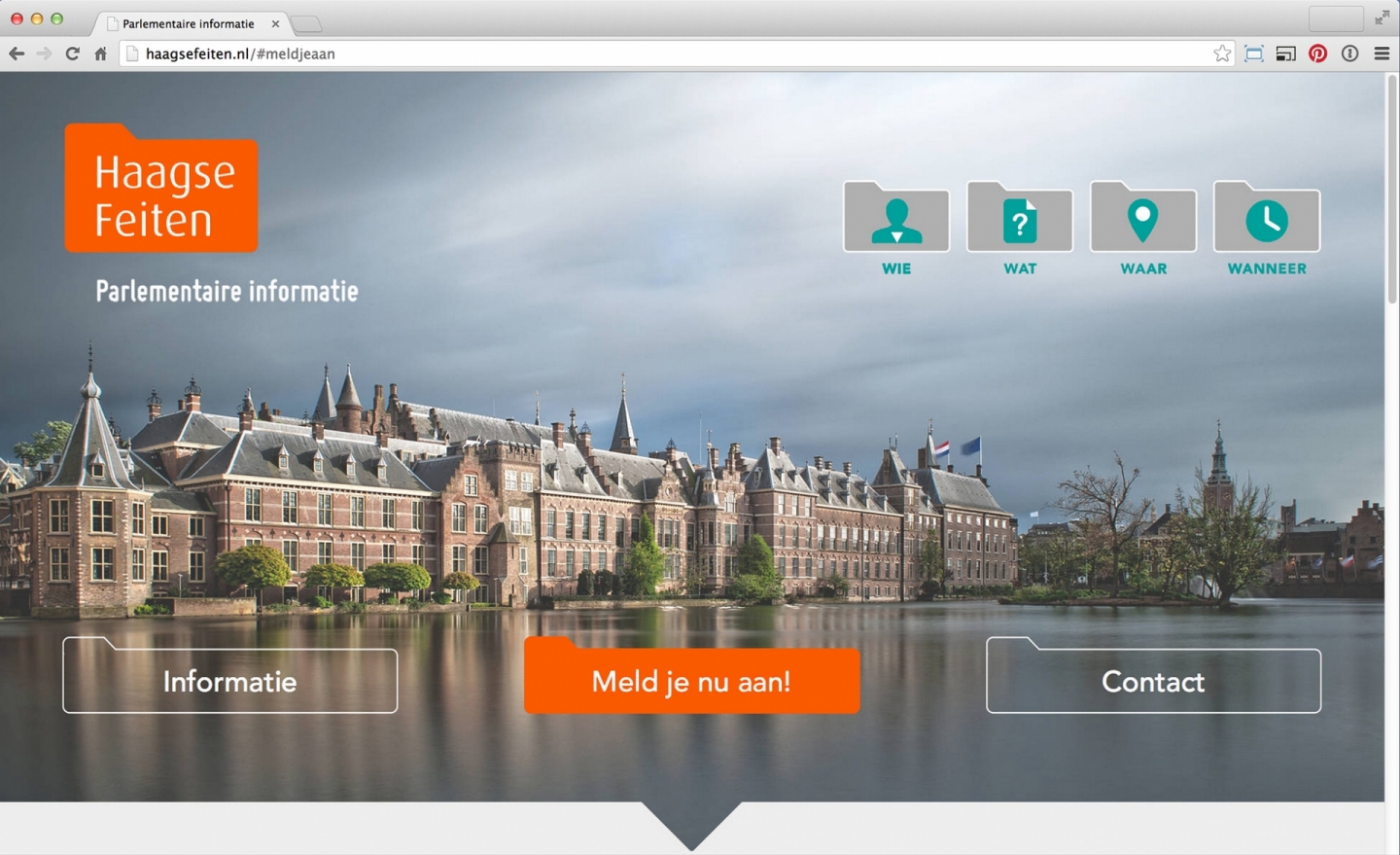Screen dimensions: 1400x855
Task: Go to the browser home page icon
Action: pyautogui.click(x=100, y=53)
